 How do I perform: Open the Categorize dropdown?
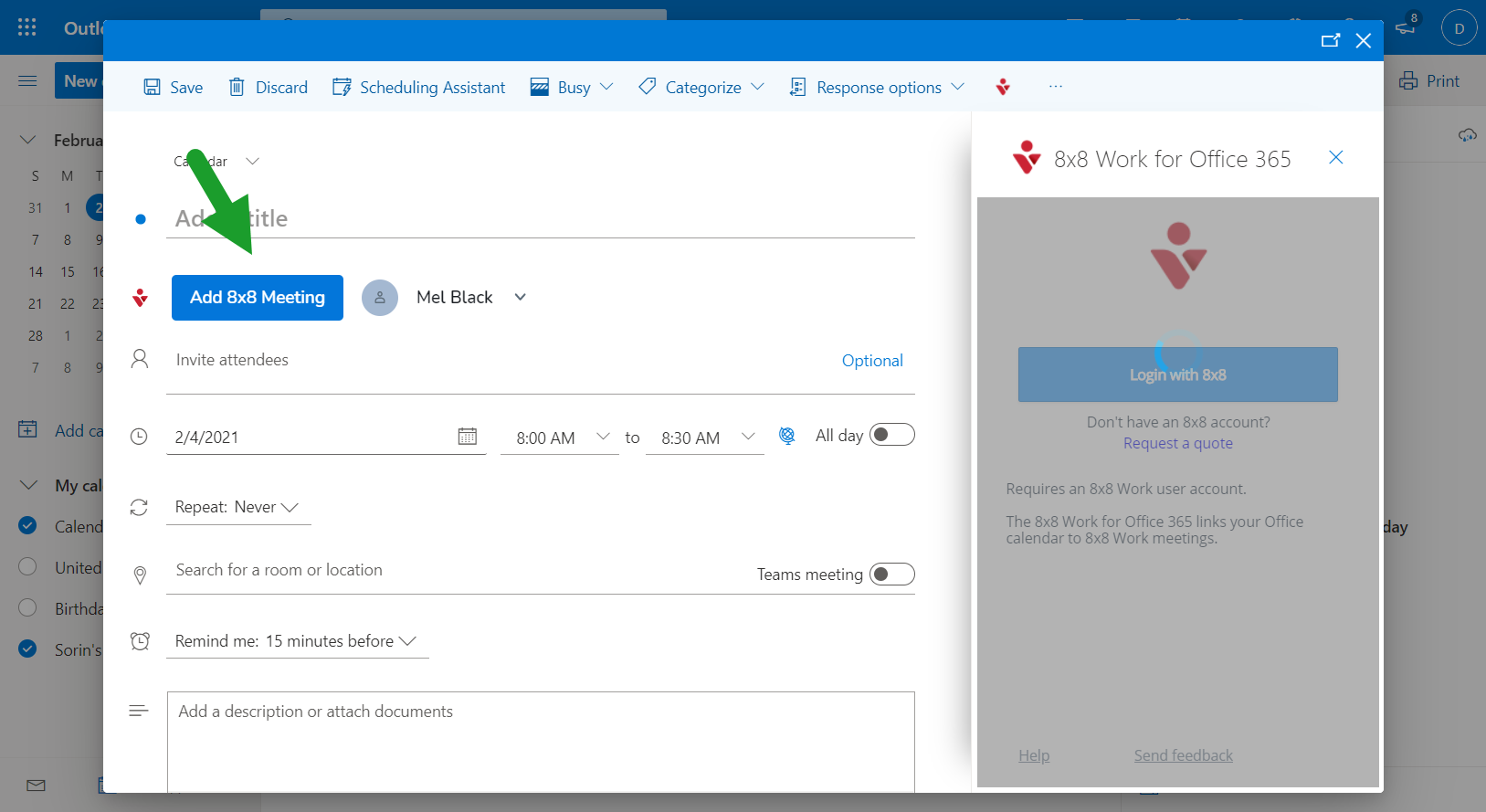click(701, 87)
